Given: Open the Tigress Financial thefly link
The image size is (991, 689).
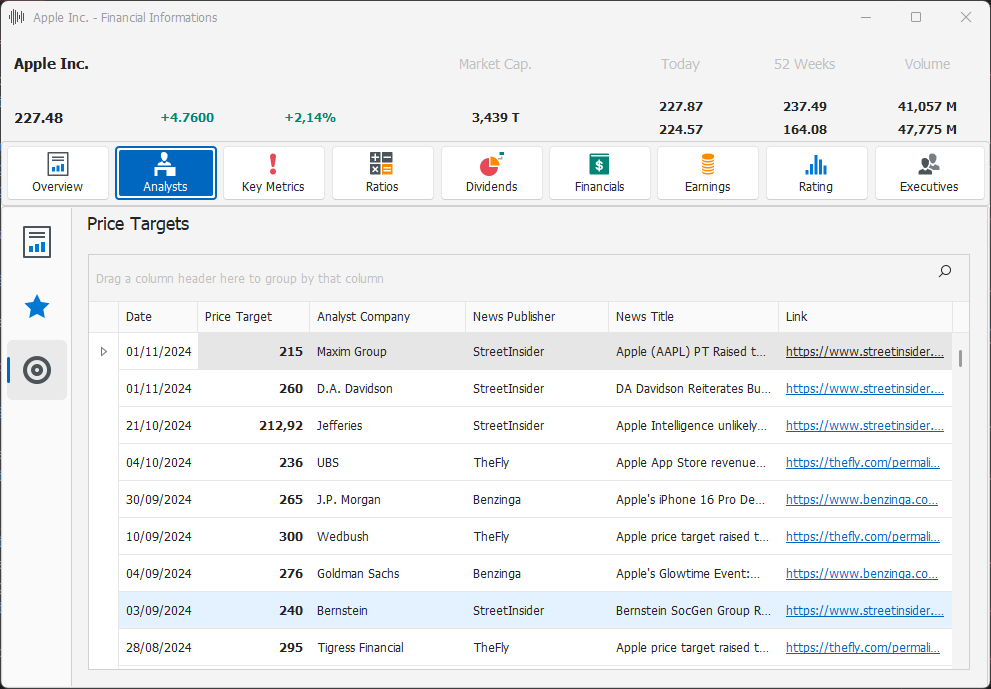Looking at the screenshot, I should click(x=863, y=647).
